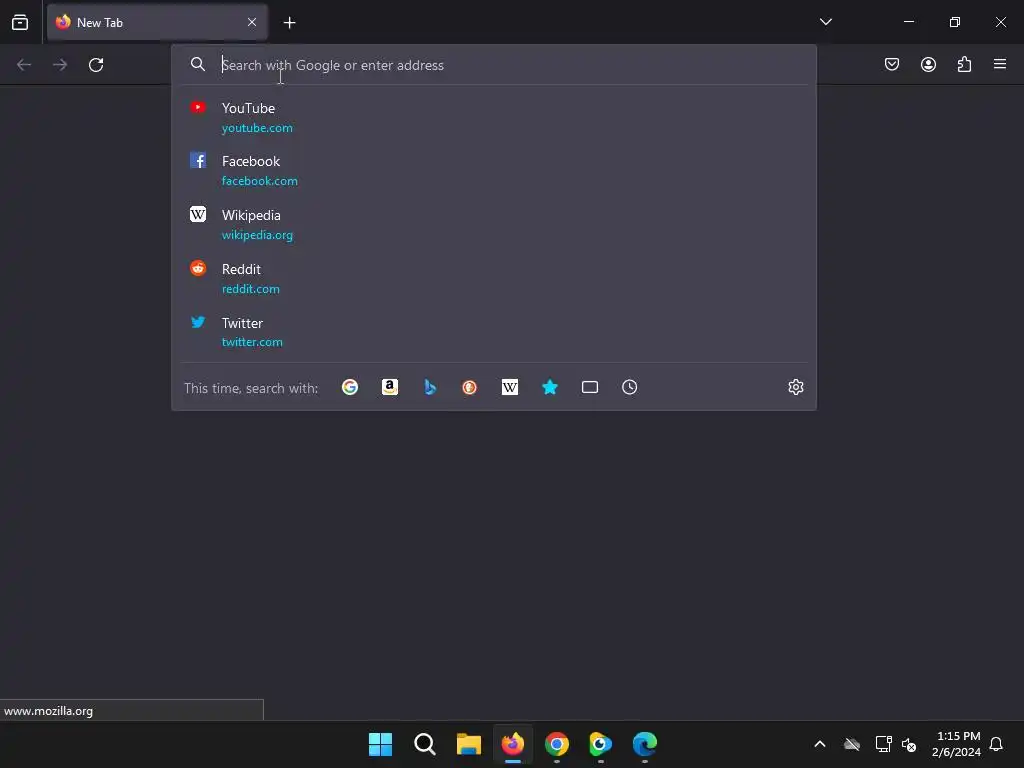The width and height of the screenshot is (1024, 768).
Task: Click the Facebook favicon in suggestions
Action: pos(198,161)
